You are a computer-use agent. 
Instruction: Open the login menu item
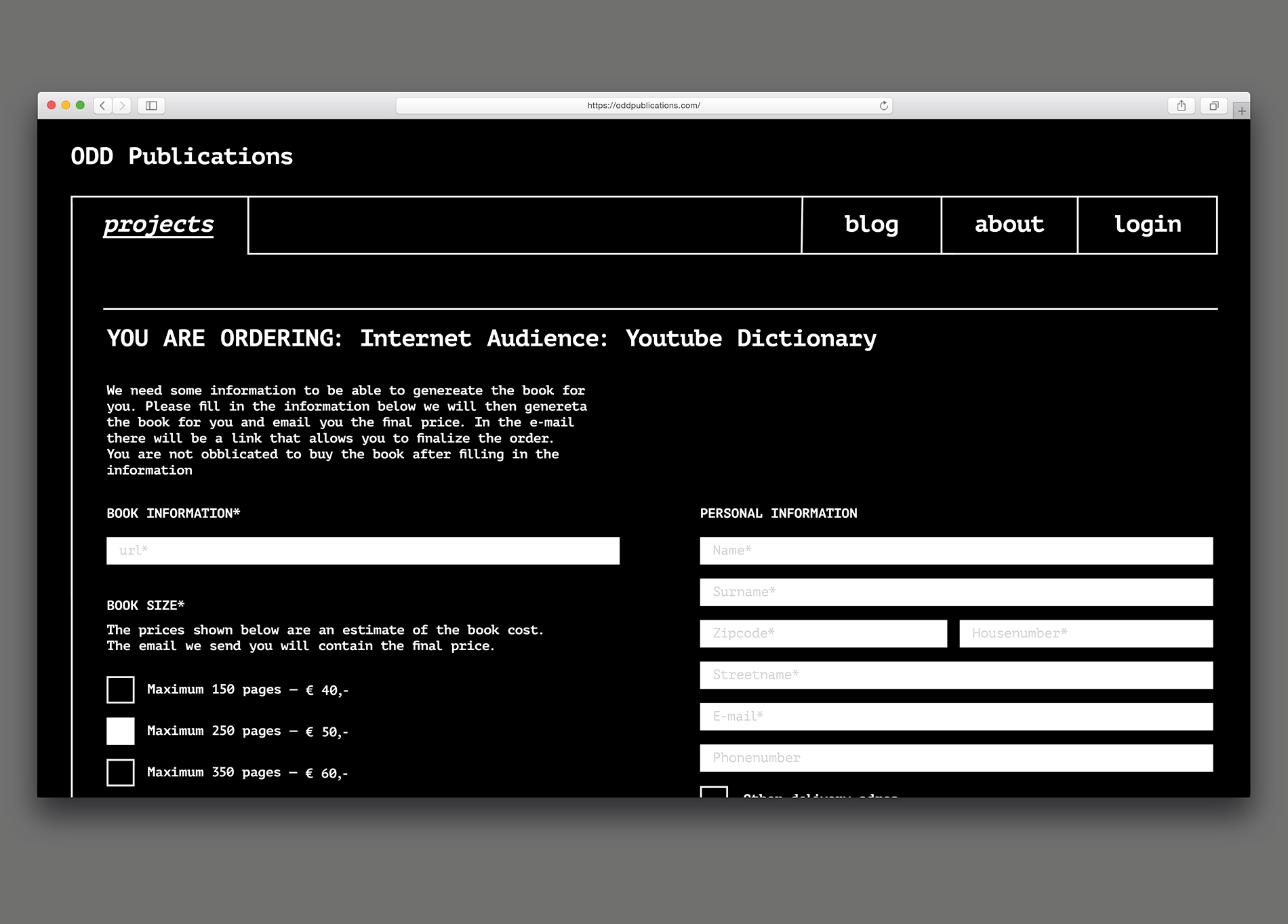tap(1148, 225)
